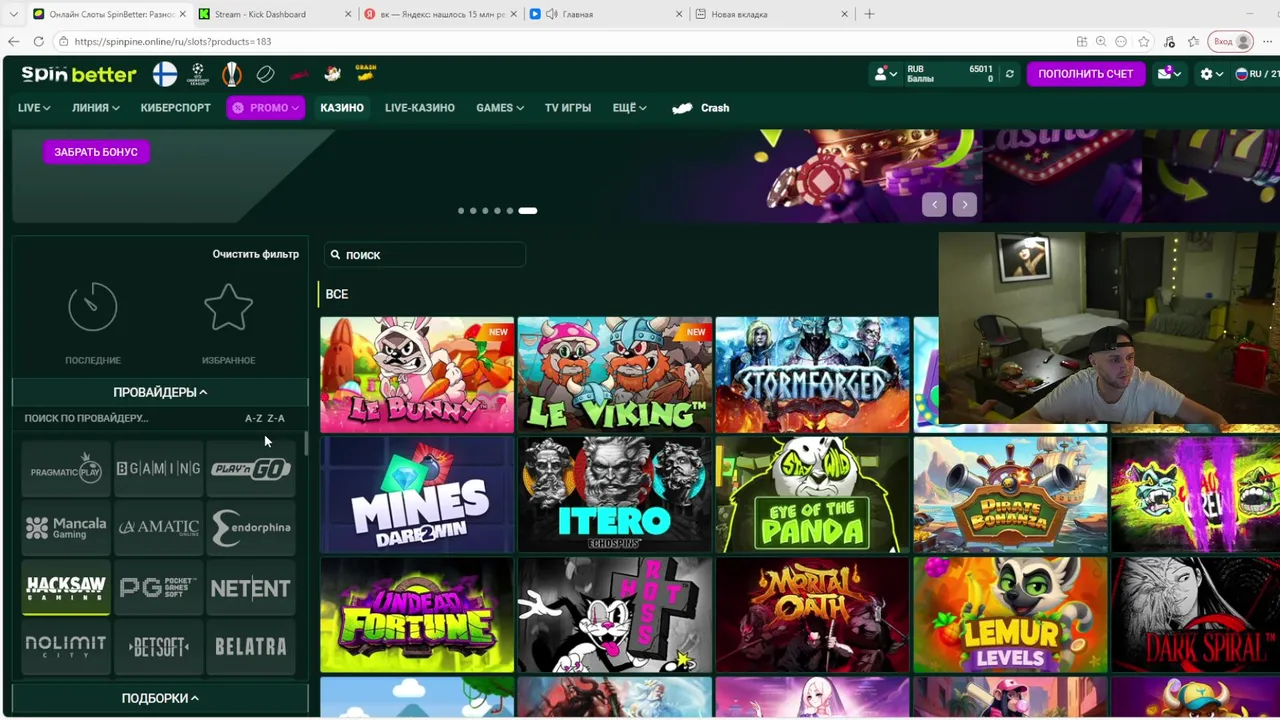Select the Betsoft provider logo
The height and width of the screenshot is (720, 1280).
158,647
